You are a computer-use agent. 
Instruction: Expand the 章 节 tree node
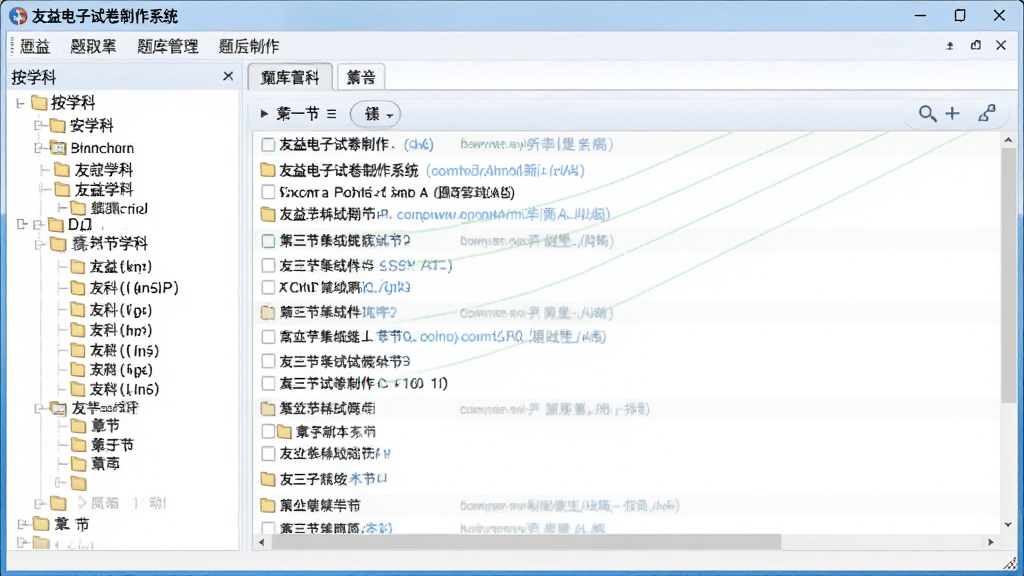click(22, 524)
